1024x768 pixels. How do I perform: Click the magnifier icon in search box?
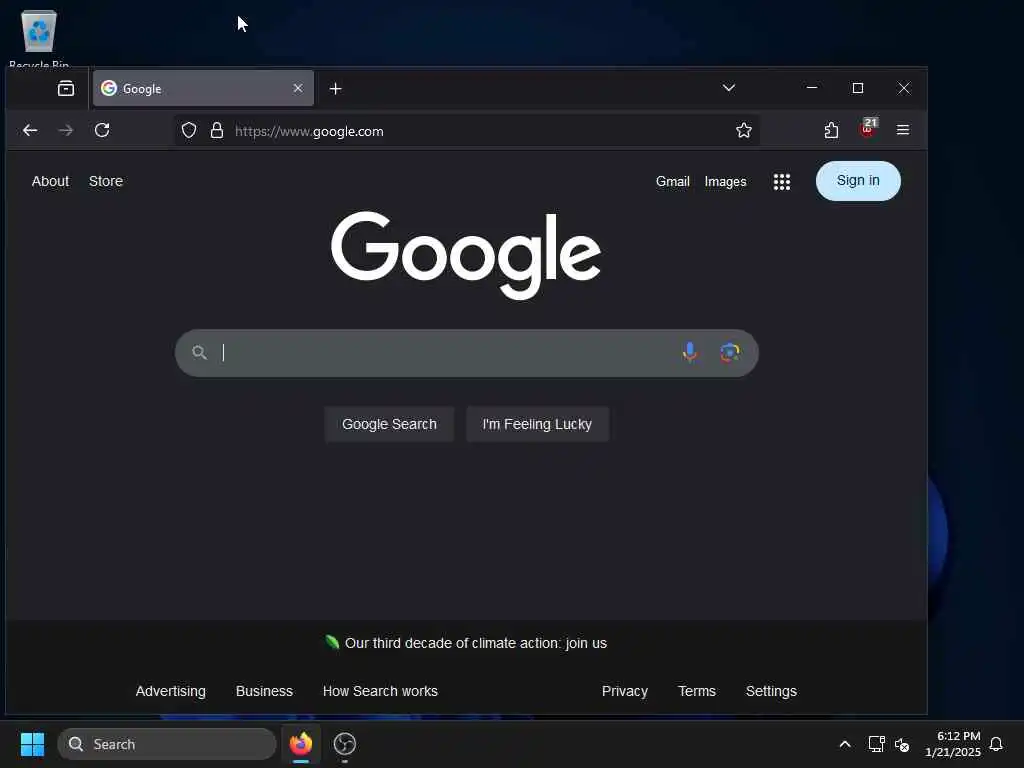coord(199,353)
